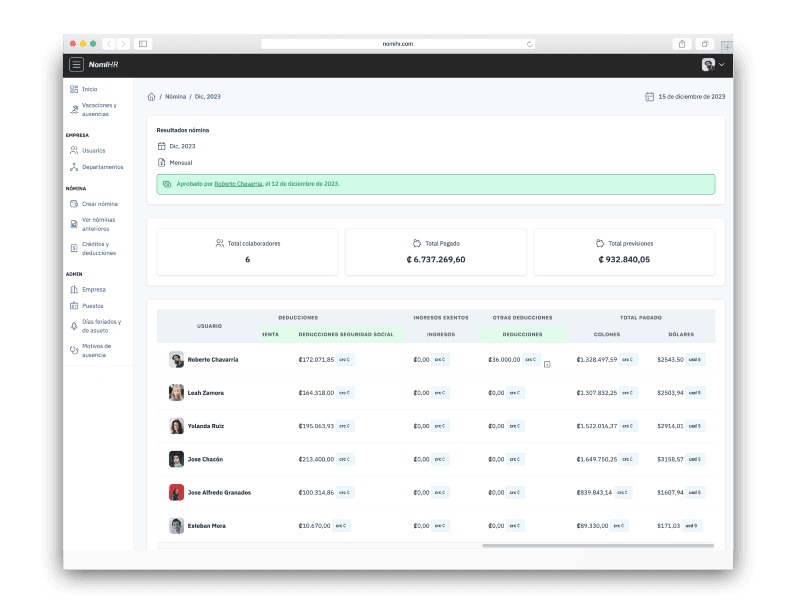
Task: Toggle the hamburger sidebar menu button
Action: coord(76,65)
